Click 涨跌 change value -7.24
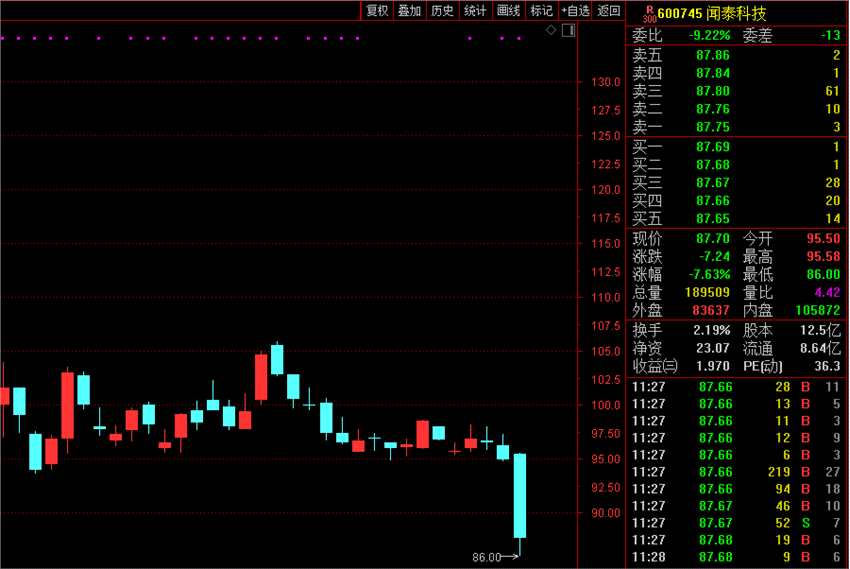Image resolution: width=850 pixels, height=569 pixels. coord(714,256)
